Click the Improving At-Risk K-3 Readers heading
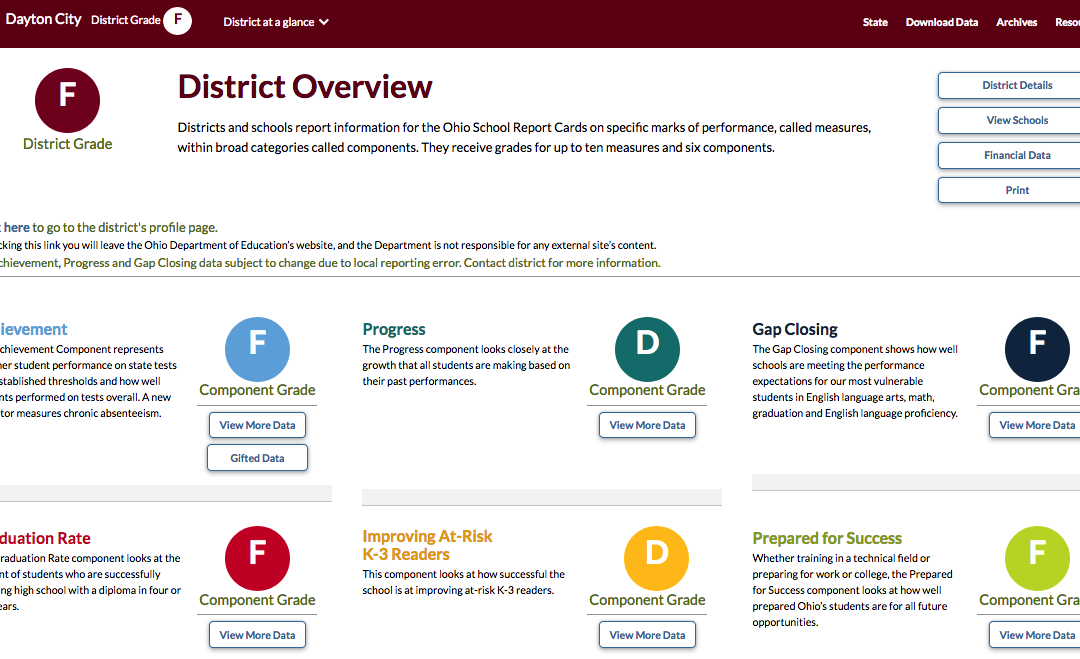 point(427,545)
